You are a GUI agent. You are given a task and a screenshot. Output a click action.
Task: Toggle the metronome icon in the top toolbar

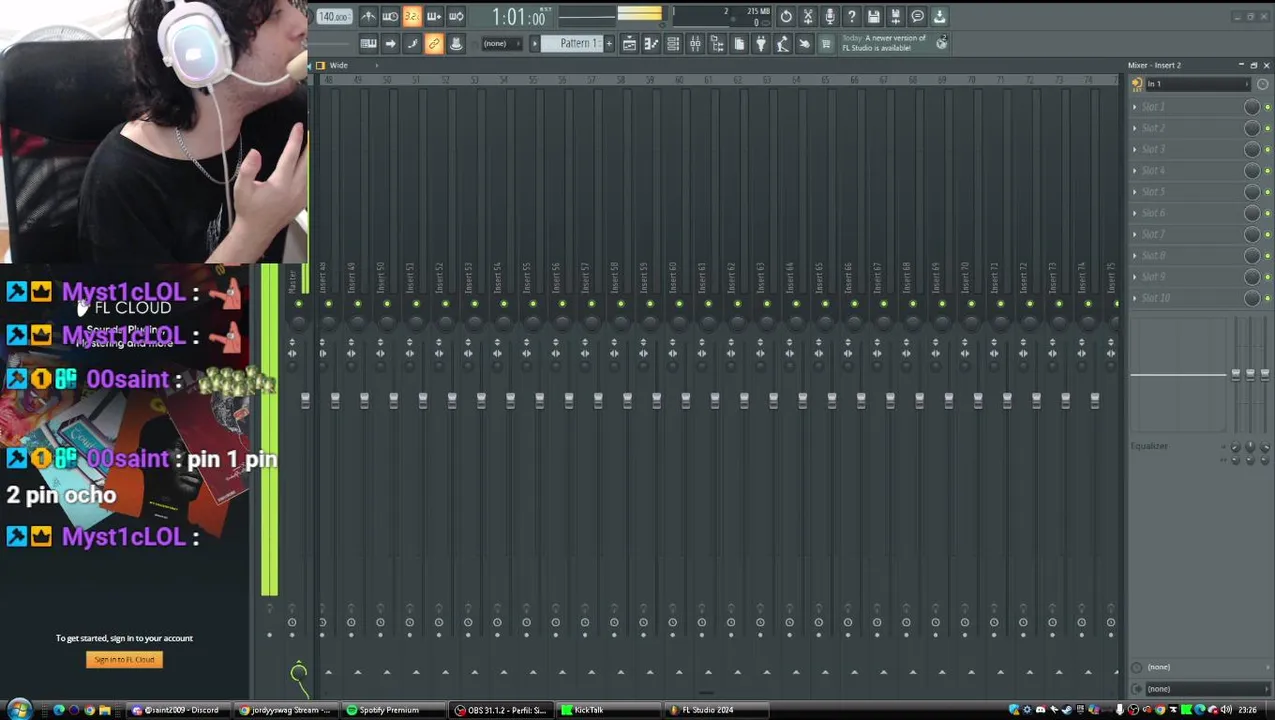point(368,16)
